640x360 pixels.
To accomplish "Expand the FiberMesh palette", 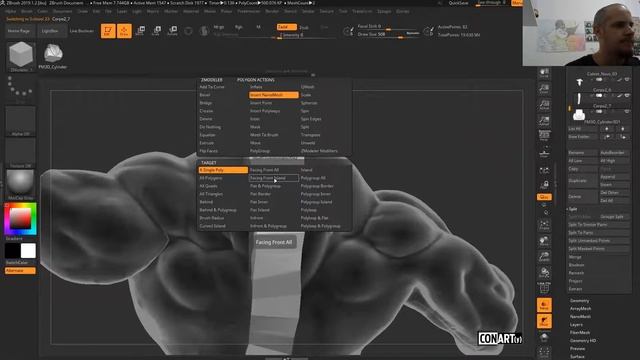I will pyautogui.click(x=580, y=333).
